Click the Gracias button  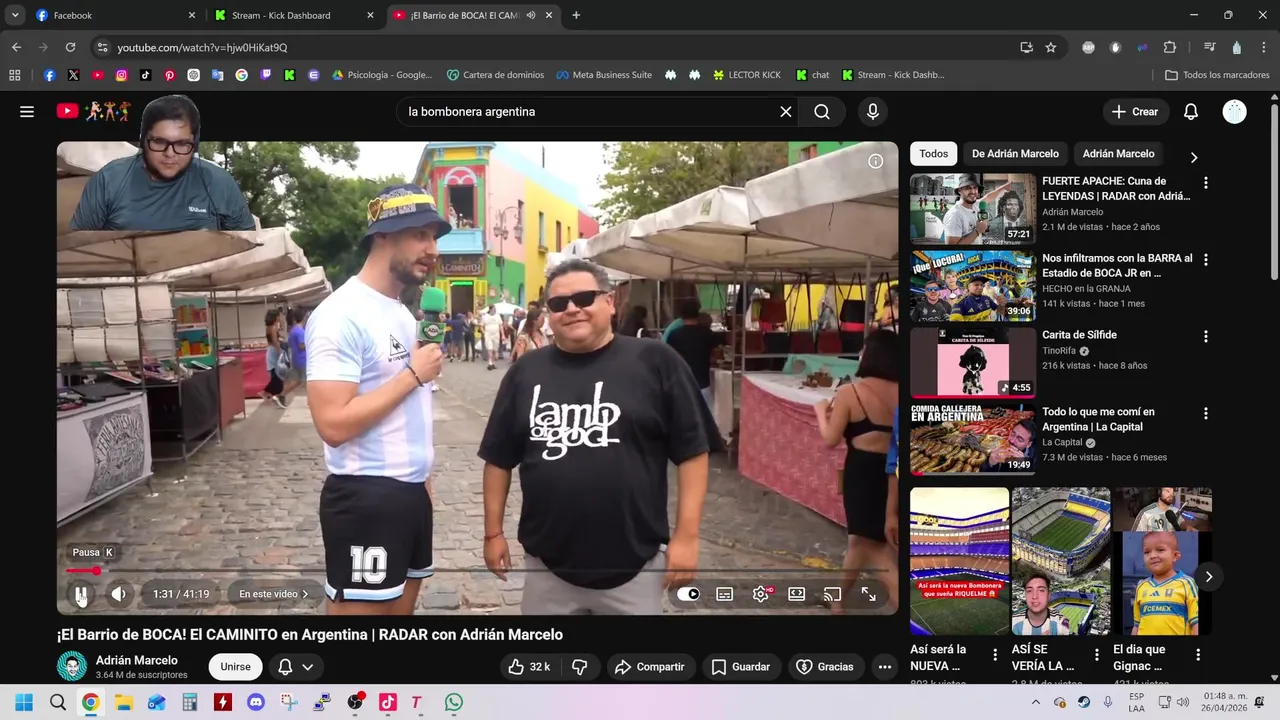tap(825, 667)
